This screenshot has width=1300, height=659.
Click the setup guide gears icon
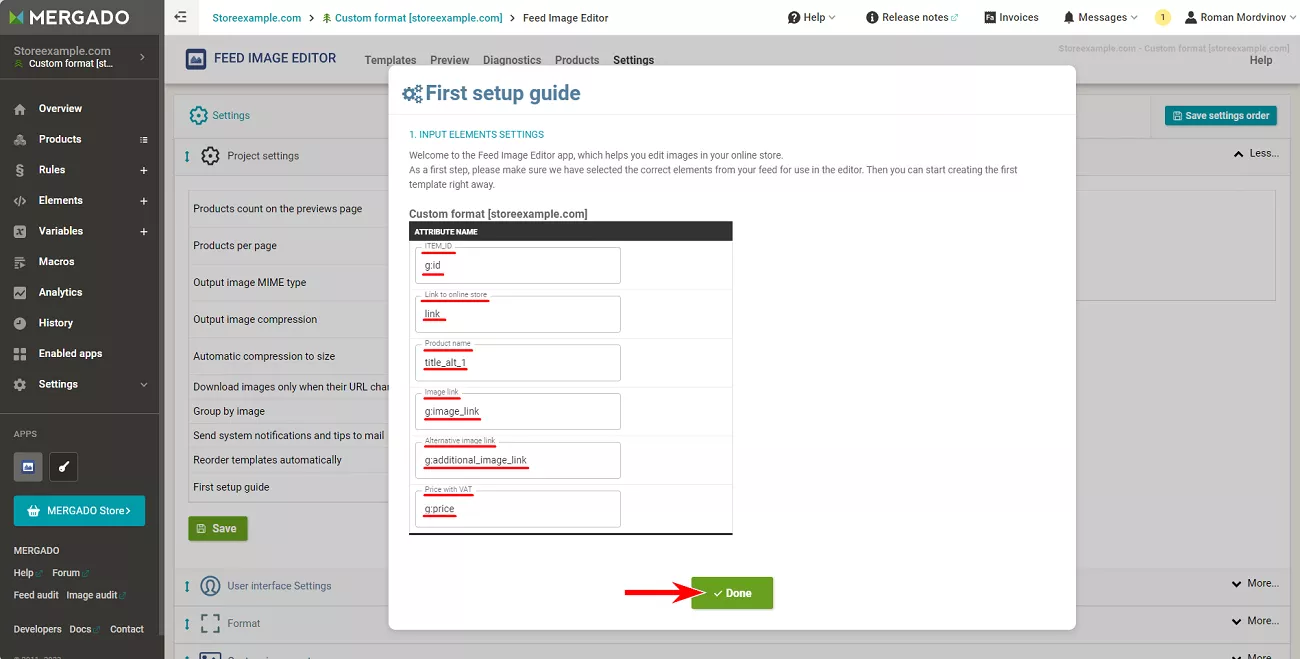point(412,94)
